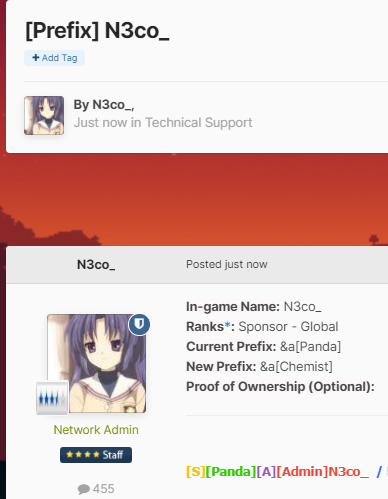
Task: Click the four-star Staff badge
Action: (96, 455)
